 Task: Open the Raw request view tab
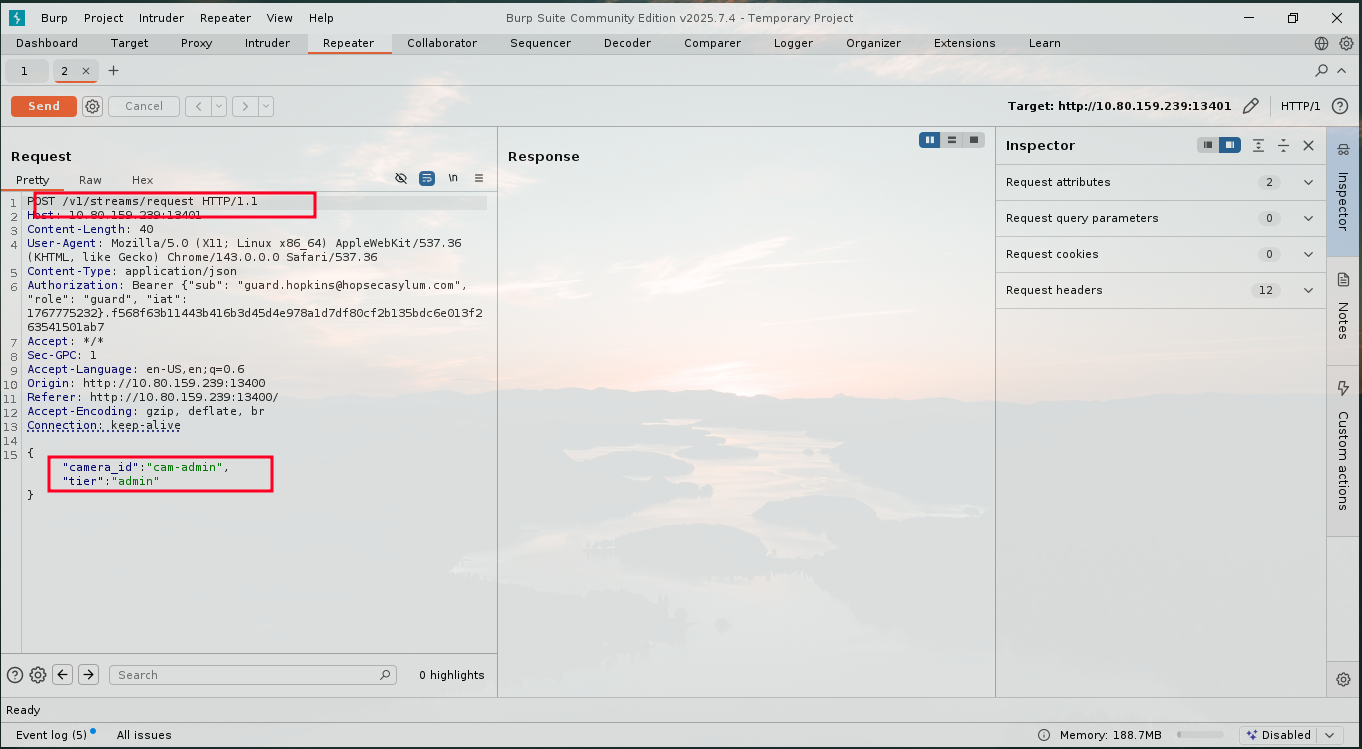90,180
